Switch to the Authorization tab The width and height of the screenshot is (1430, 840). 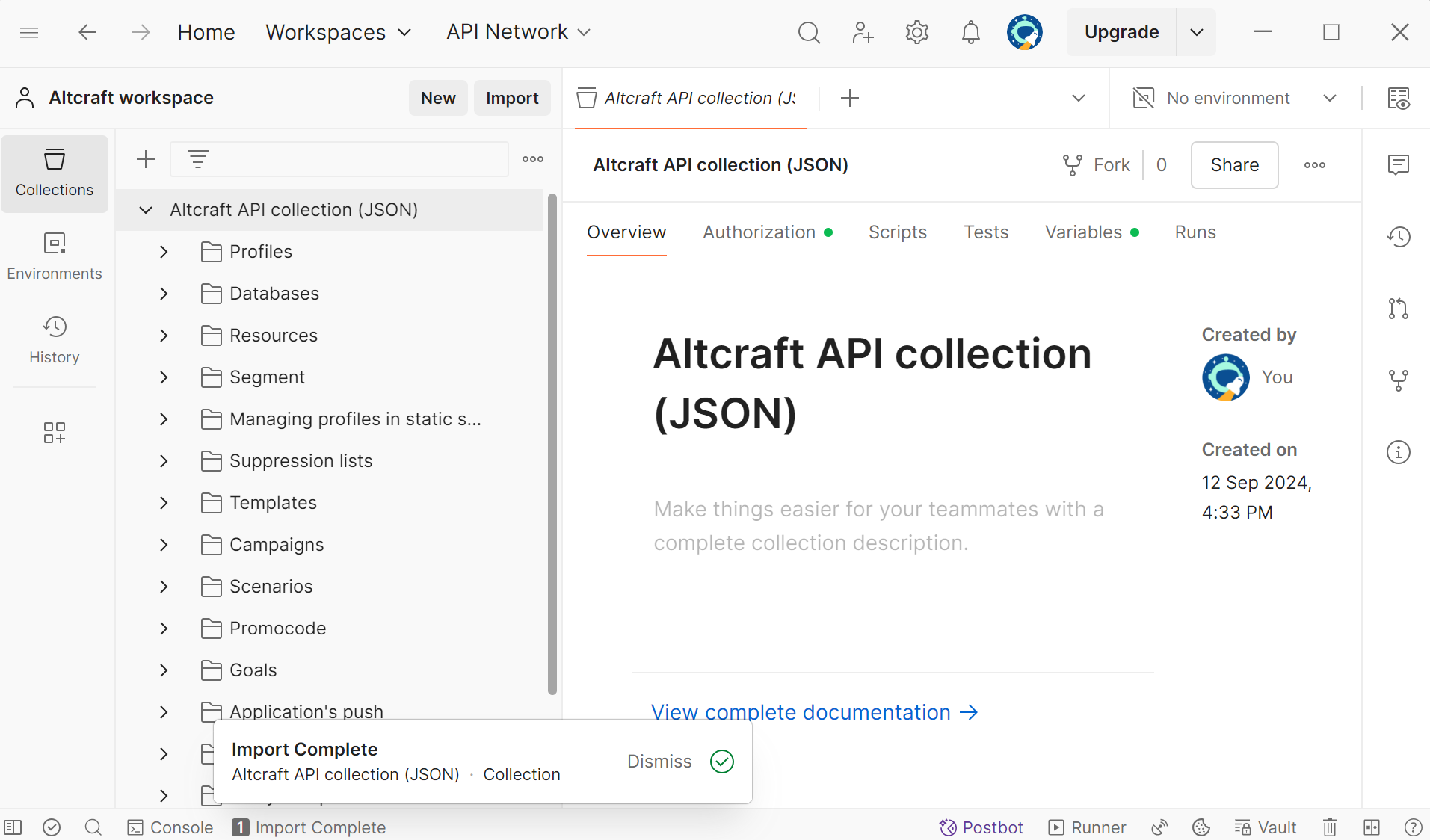768,232
